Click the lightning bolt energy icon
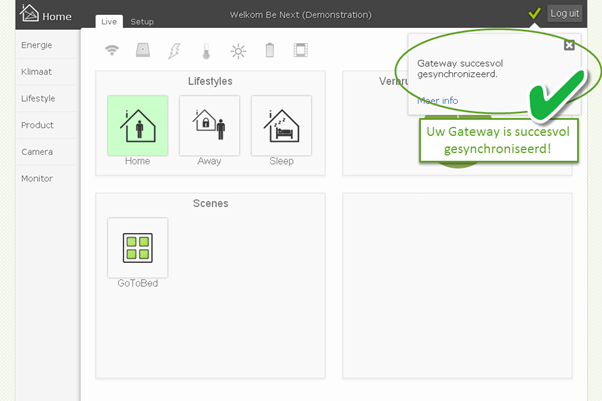Viewport: 602px width, 401px height. click(x=174, y=51)
